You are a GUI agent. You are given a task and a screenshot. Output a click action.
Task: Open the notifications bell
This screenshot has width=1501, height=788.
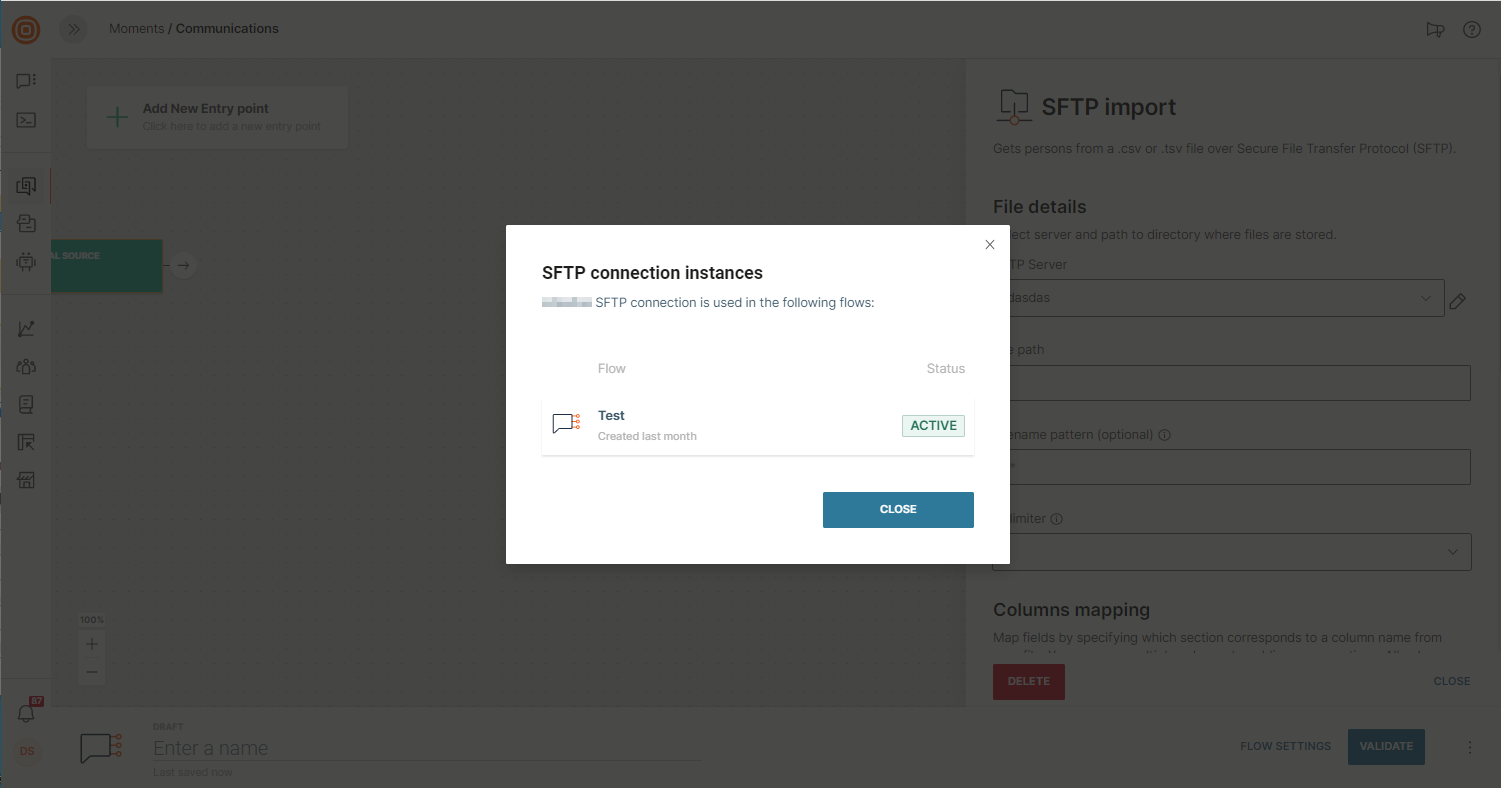pos(26,713)
